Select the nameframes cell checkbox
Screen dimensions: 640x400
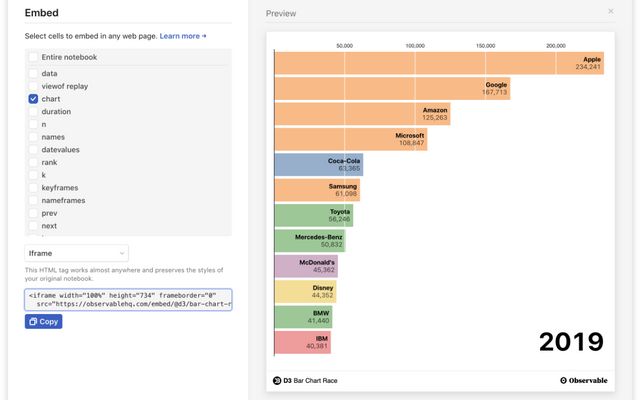pyautogui.click(x=33, y=200)
